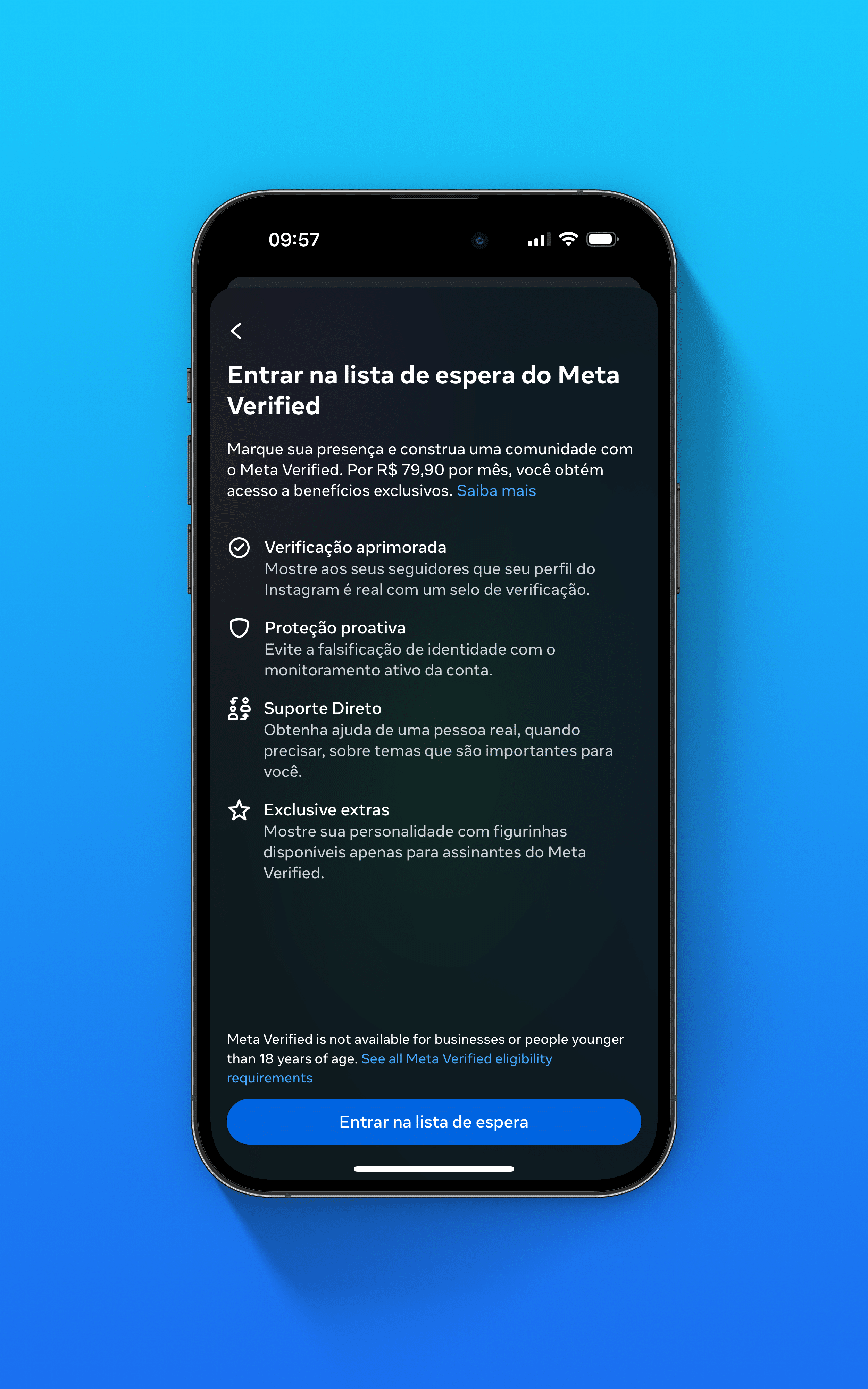868x1389 pixels.
Task: Navigate back from Meta Verified screen
Action: pyautogui.click(x=237, y=330)
